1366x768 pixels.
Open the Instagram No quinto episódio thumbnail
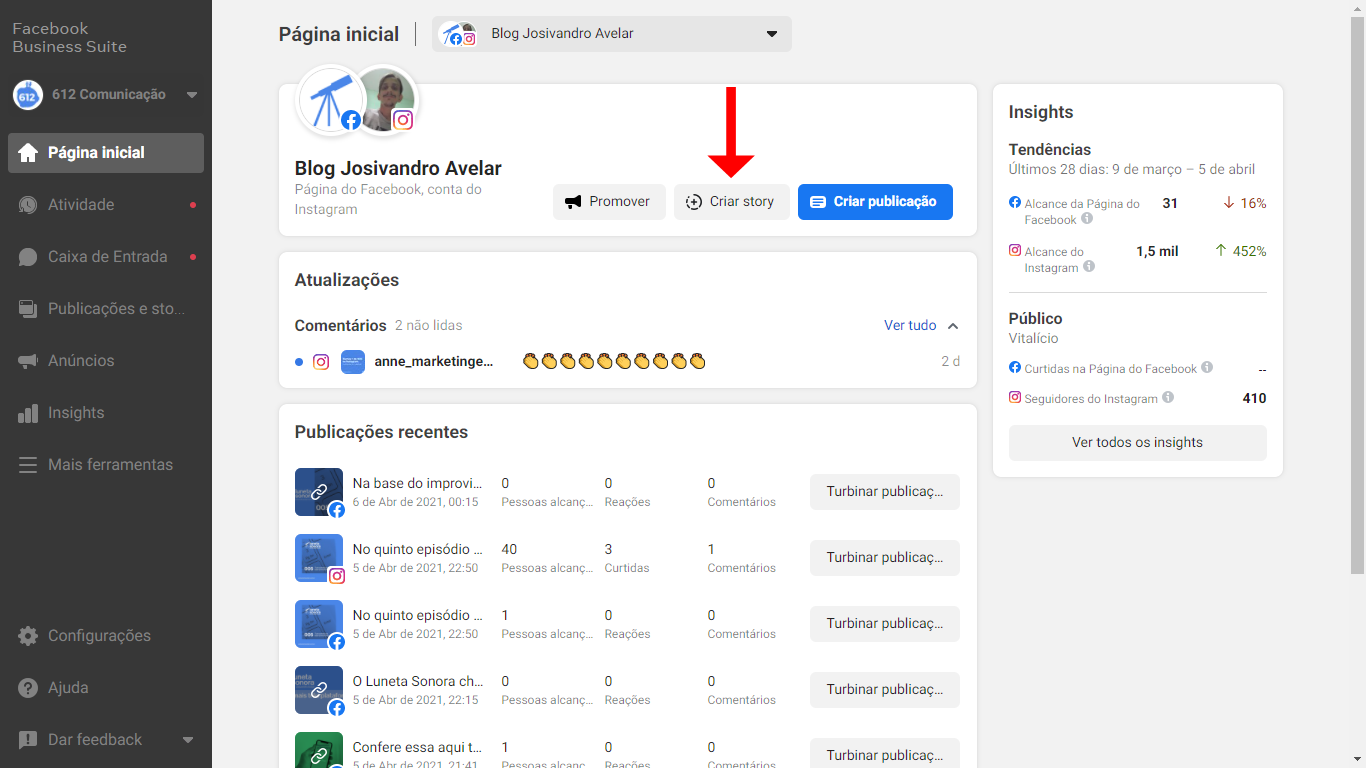point(319,558)
